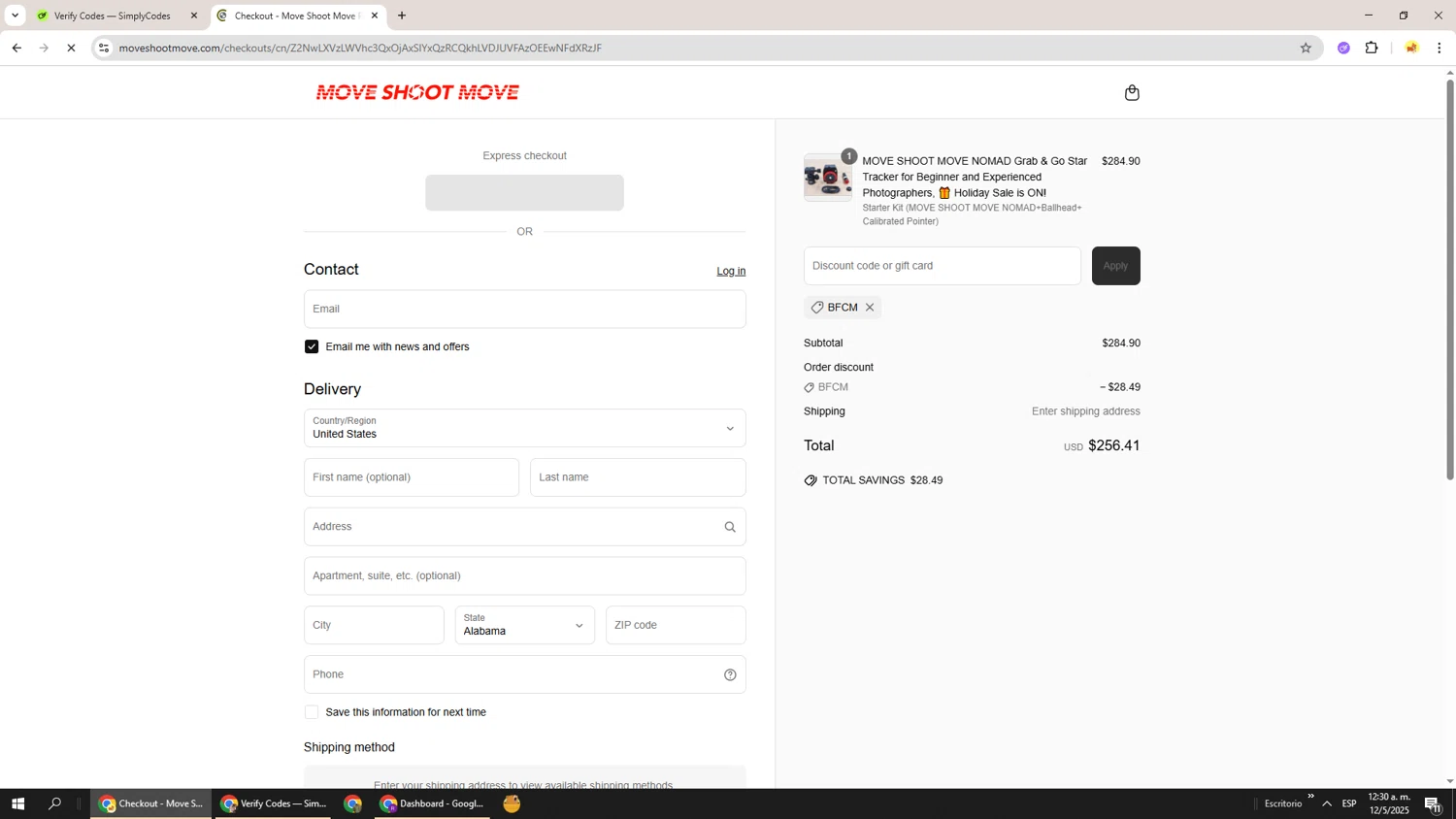Close the Checkout - Move Shoot Move tab

click(x=375, y=16)
